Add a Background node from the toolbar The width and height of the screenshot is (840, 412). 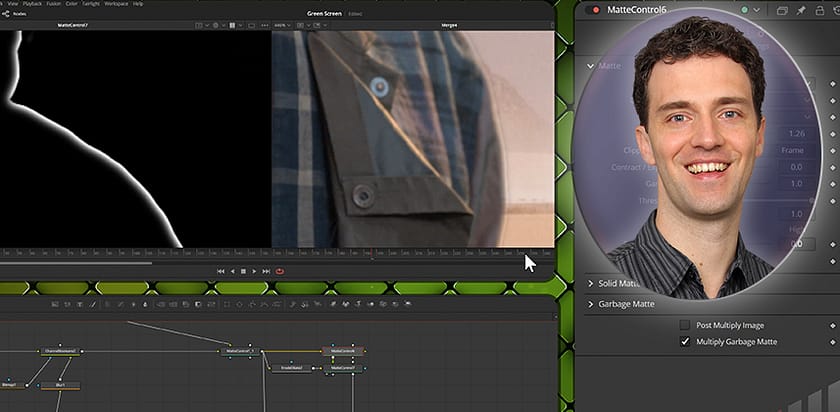54,304
